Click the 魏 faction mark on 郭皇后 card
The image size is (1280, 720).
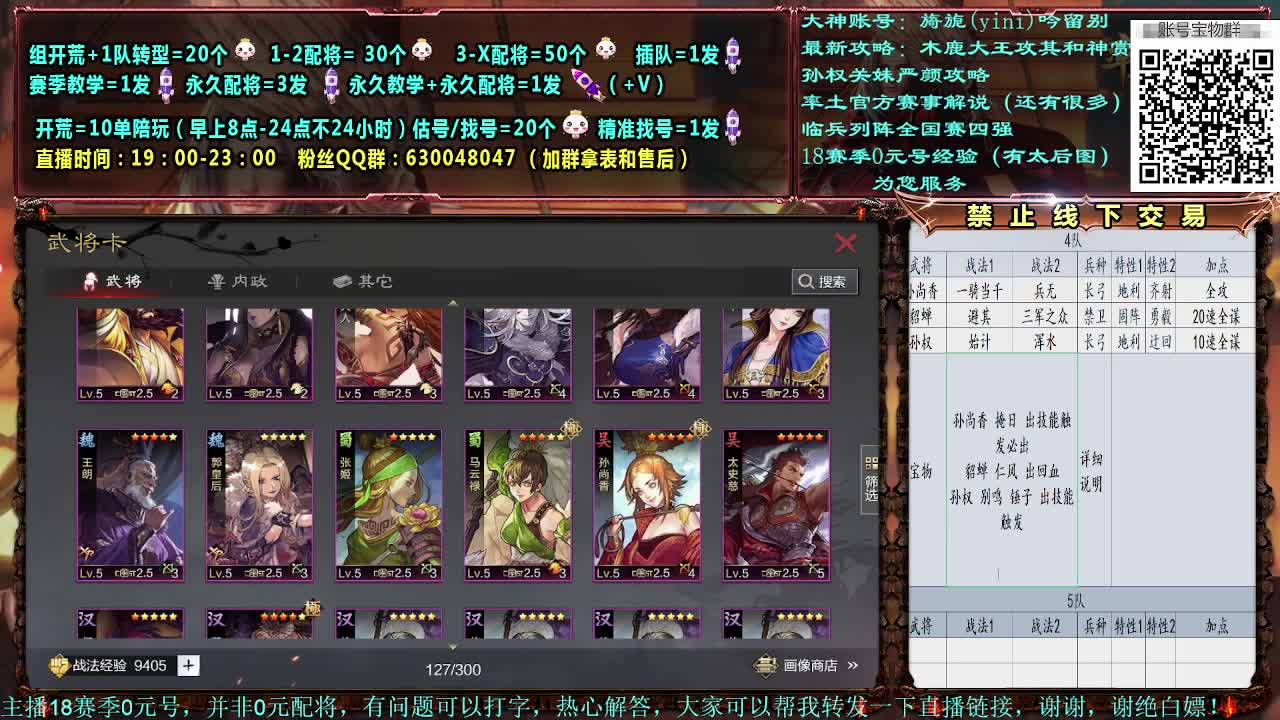coord(216,440)
